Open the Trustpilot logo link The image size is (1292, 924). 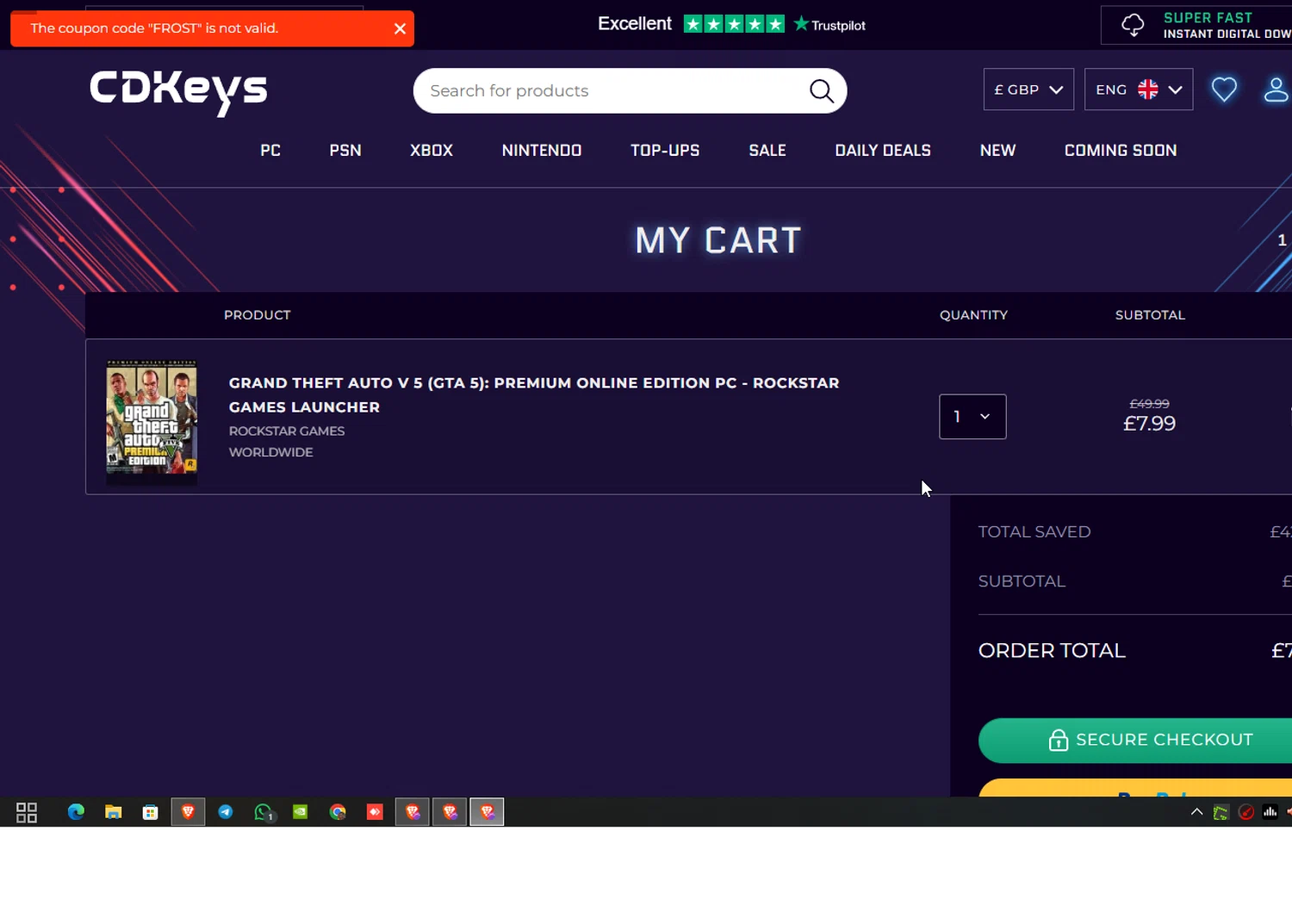(x=829, y=25)
